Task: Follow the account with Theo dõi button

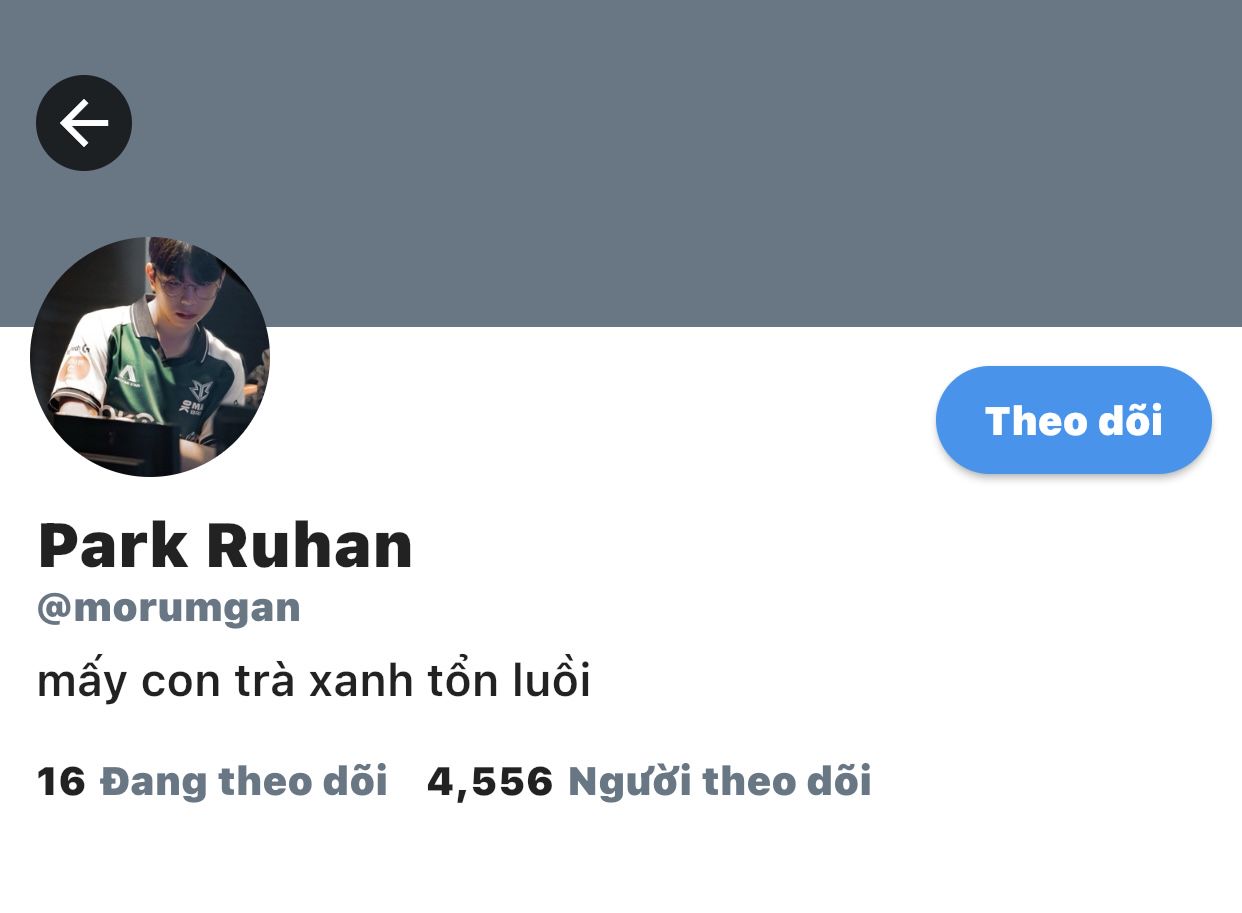Action: pyautogui.click(x=1073, y=420)
